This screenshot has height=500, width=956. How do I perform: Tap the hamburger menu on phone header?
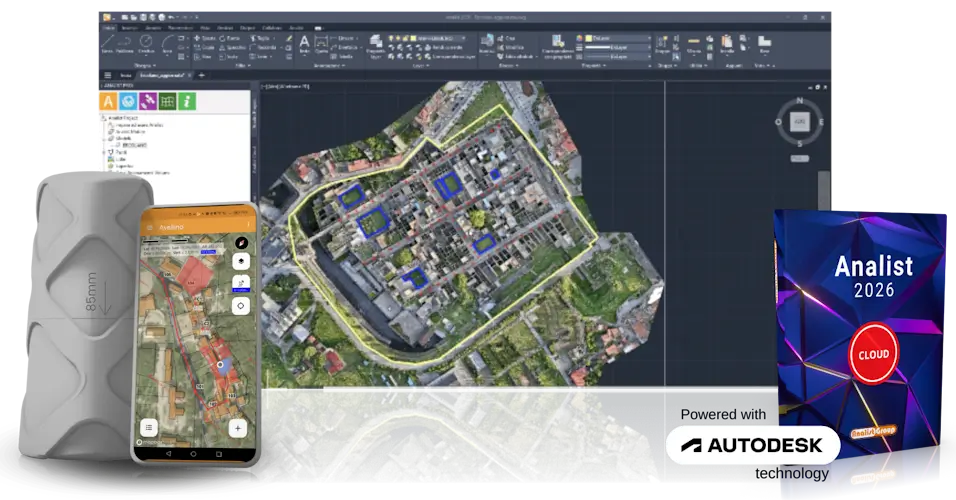pyautogui.click(x=149, y=227)
